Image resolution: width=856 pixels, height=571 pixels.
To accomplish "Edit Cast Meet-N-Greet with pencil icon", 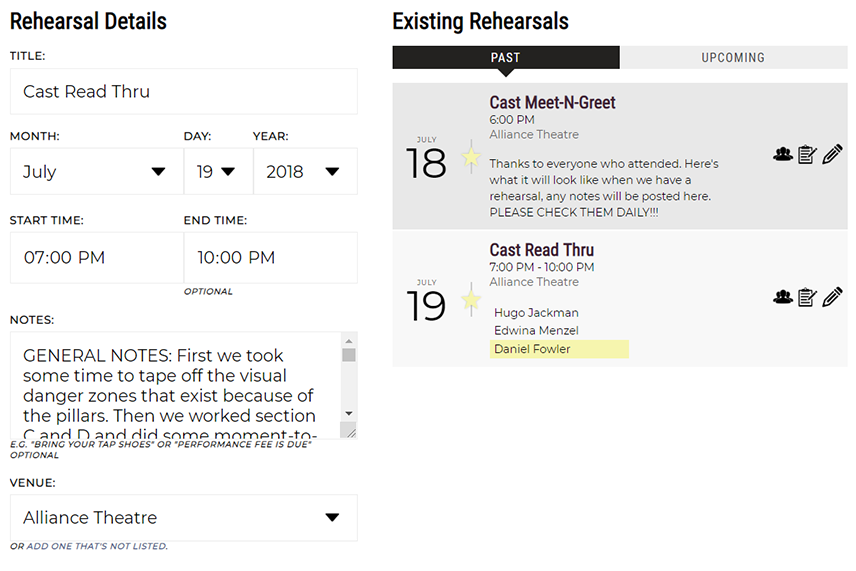I will tap(832, 154).
